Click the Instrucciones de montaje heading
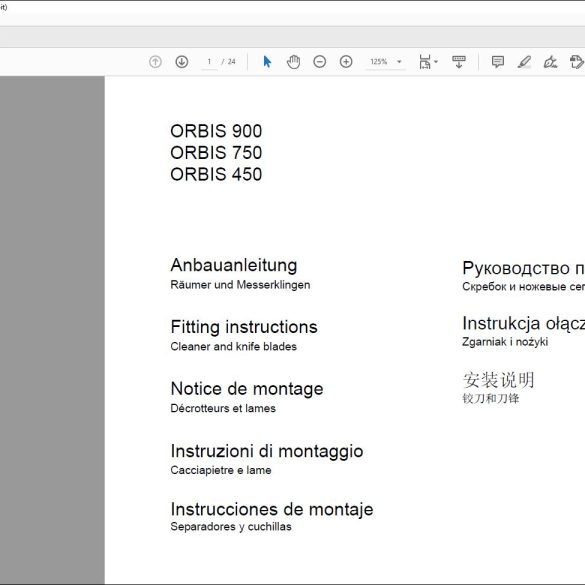585x585 pixels. (272, 509)
